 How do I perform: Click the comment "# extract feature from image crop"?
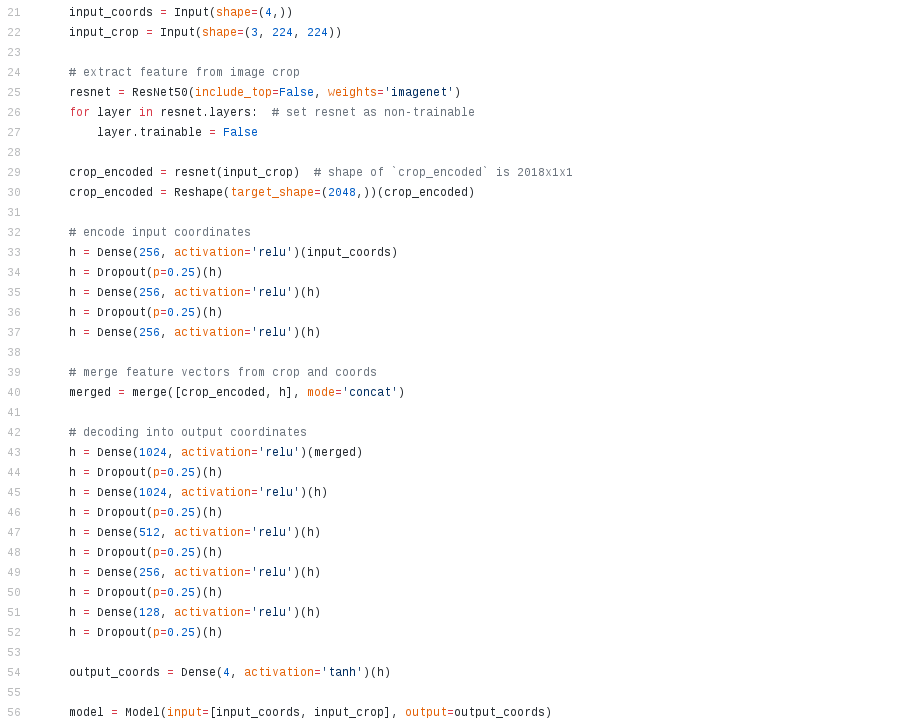(x=184, y=72)
